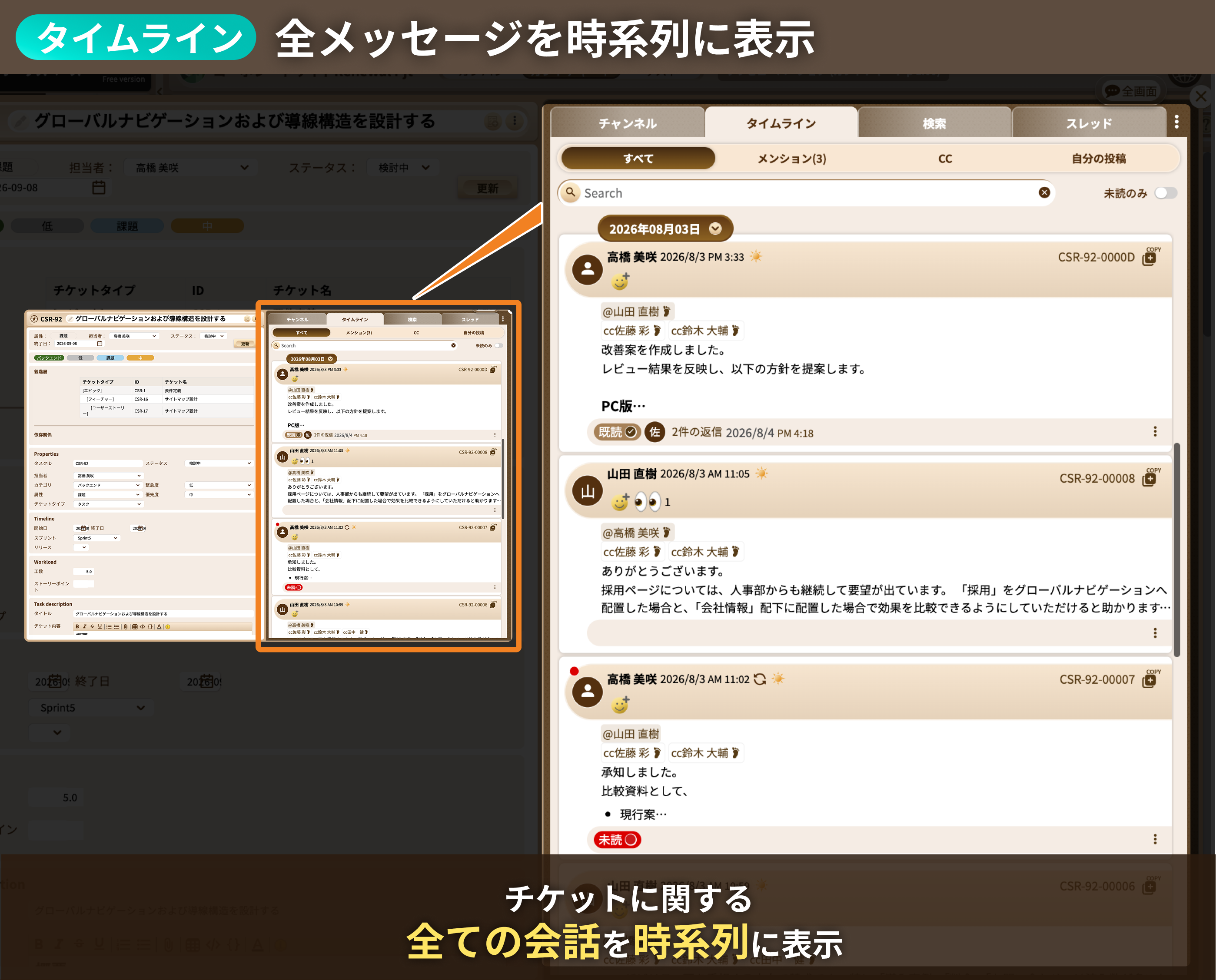Click the magnifier icon in Search box

[x=571, y=192]
